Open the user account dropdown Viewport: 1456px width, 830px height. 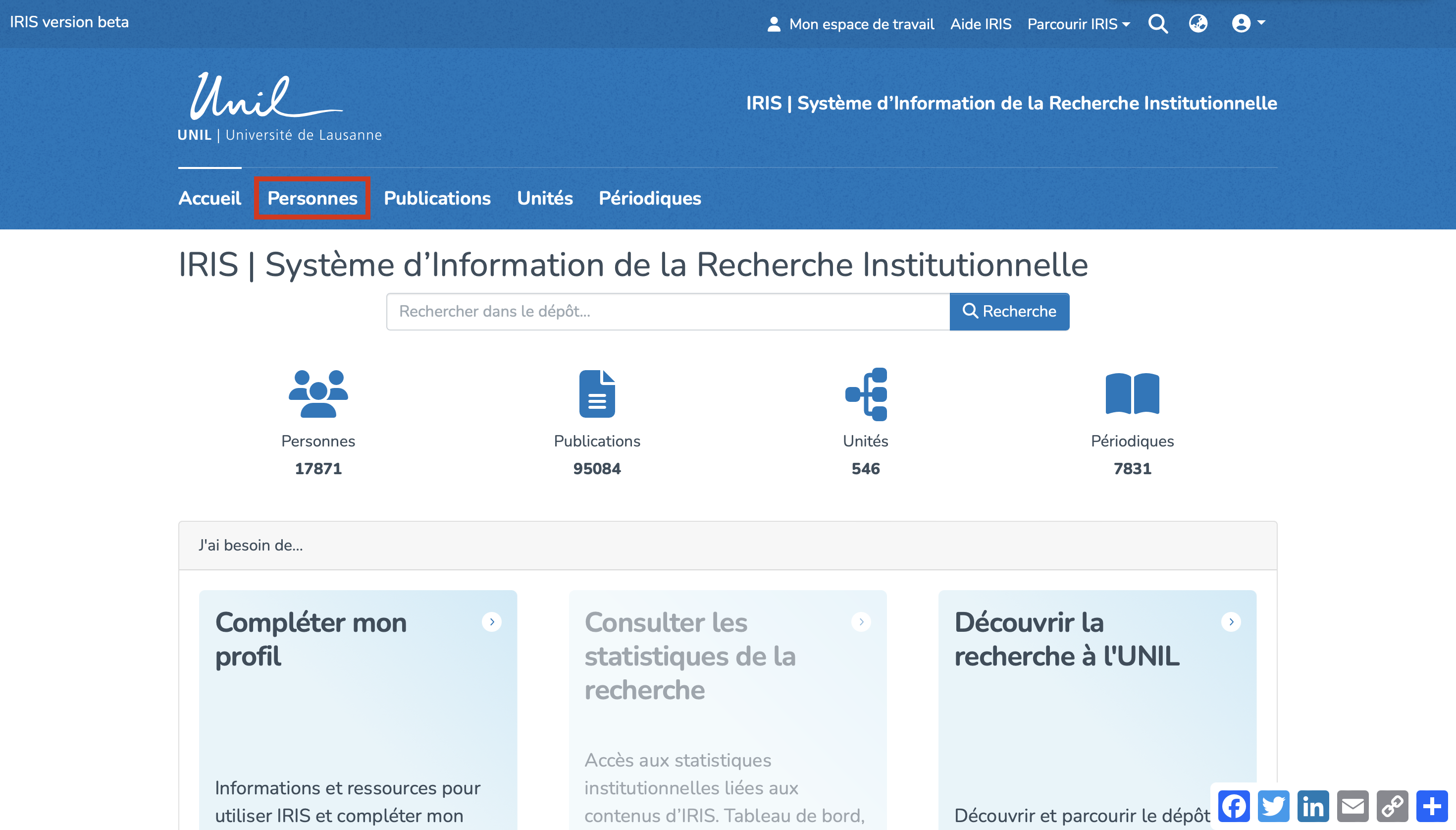tap(1248, 24)
